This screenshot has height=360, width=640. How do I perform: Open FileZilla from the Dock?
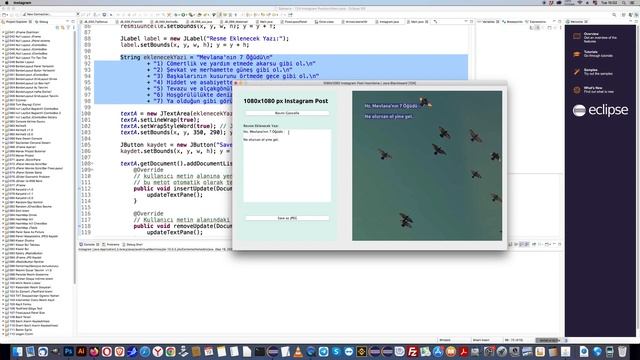[413, 351]
